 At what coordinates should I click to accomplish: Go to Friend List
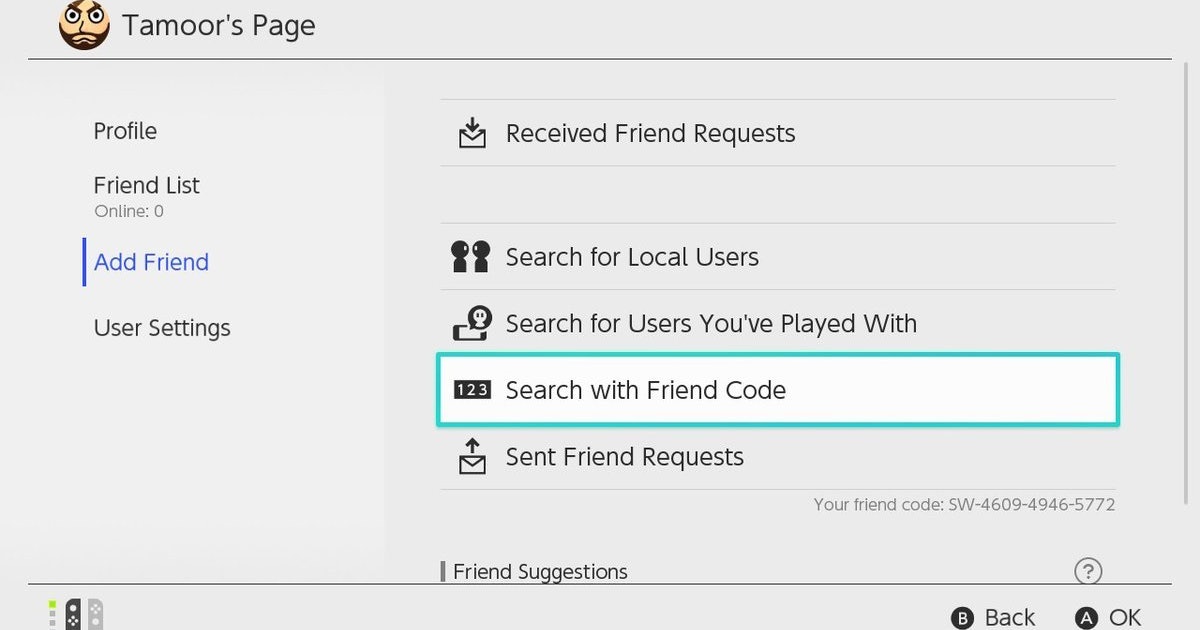pyautogui.click(x=146, y=186)
